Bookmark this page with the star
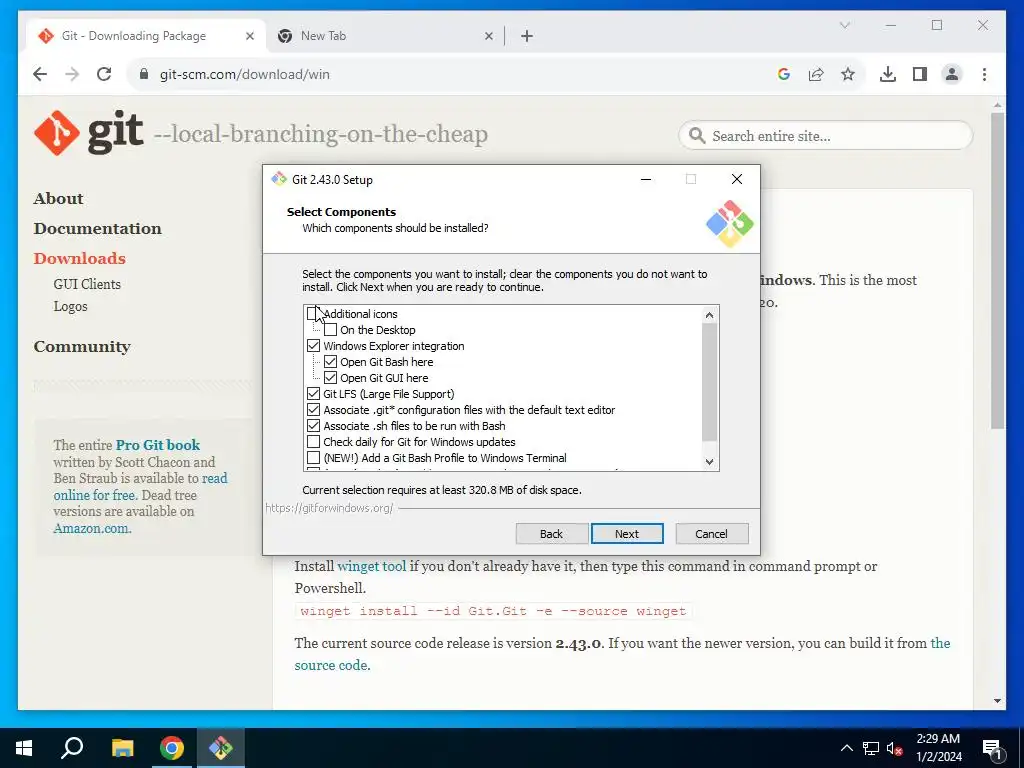The height and width of the screenshot is (768, 1024). [x=848, y=74]
